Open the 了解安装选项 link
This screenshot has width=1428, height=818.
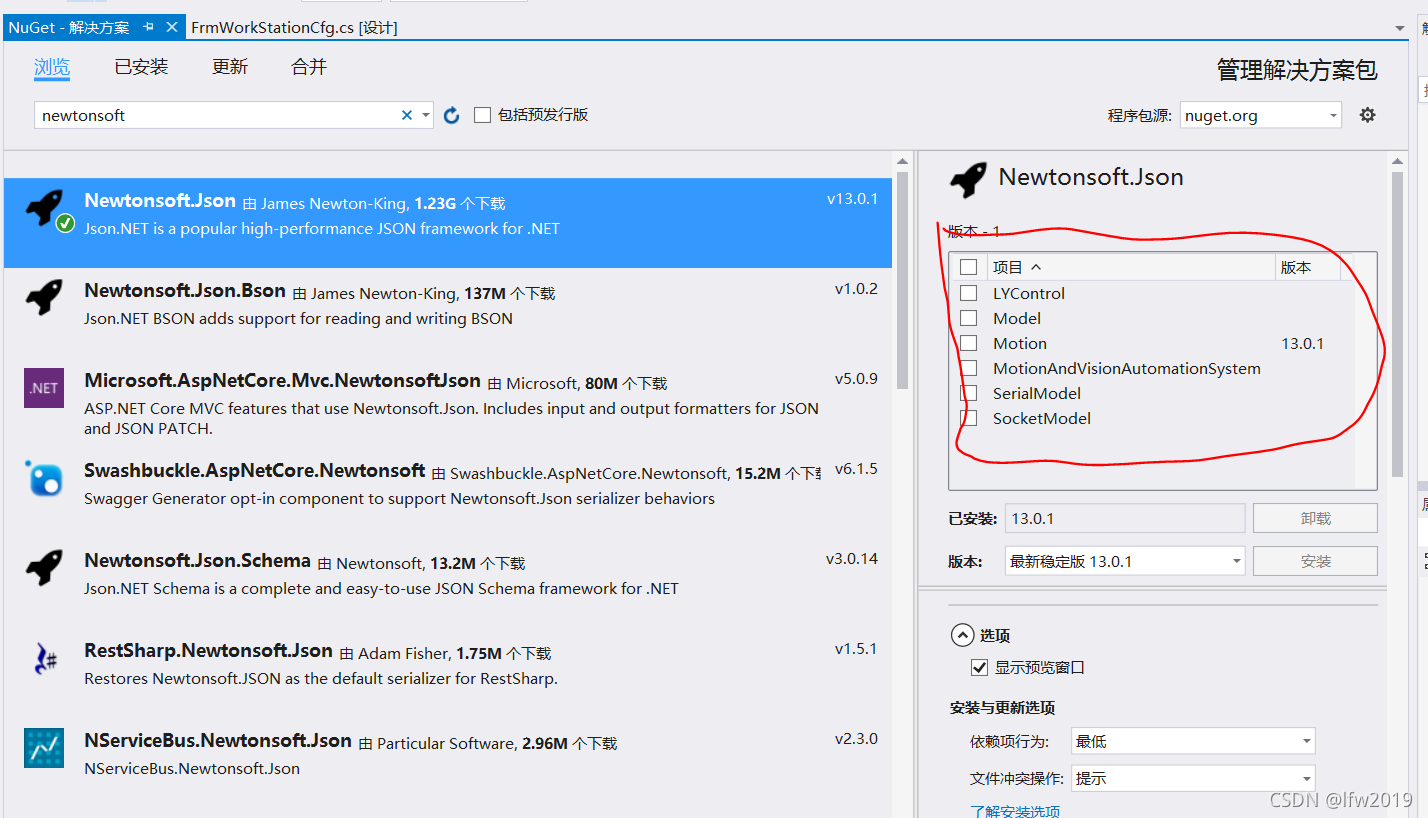click(1016, 810)
